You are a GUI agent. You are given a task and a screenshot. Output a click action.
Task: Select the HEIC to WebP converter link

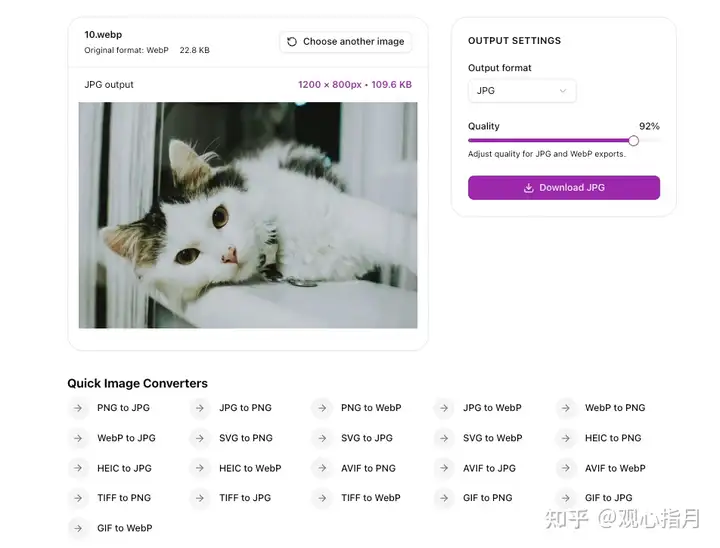point(250,468)
